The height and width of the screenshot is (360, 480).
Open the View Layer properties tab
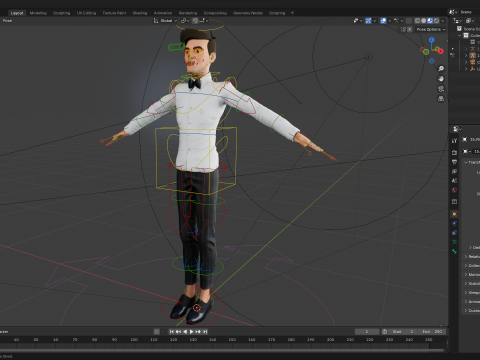pyautogui.click(x=454, y=171)
